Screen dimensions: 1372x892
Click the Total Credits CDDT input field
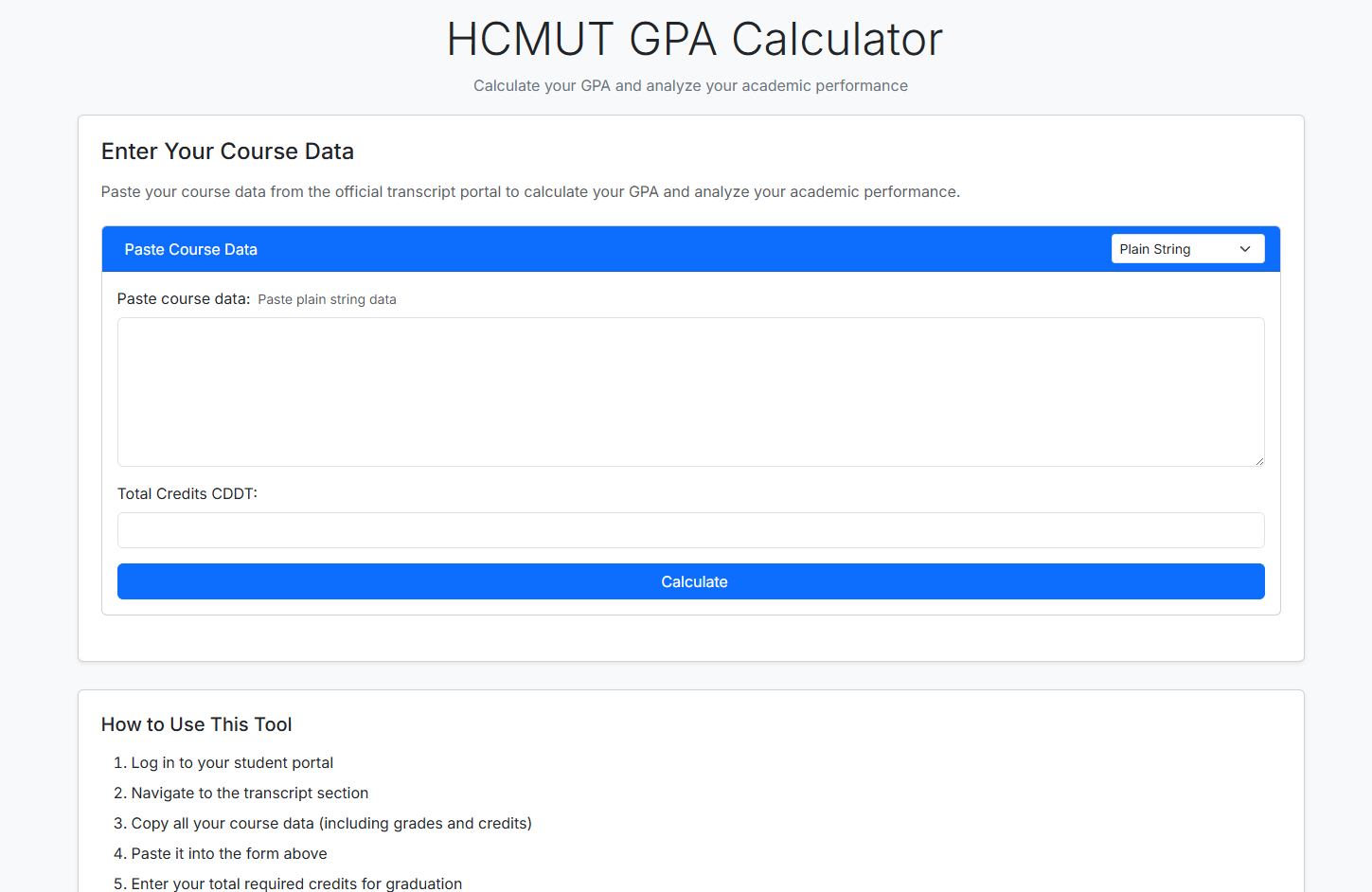coord(690,530)
